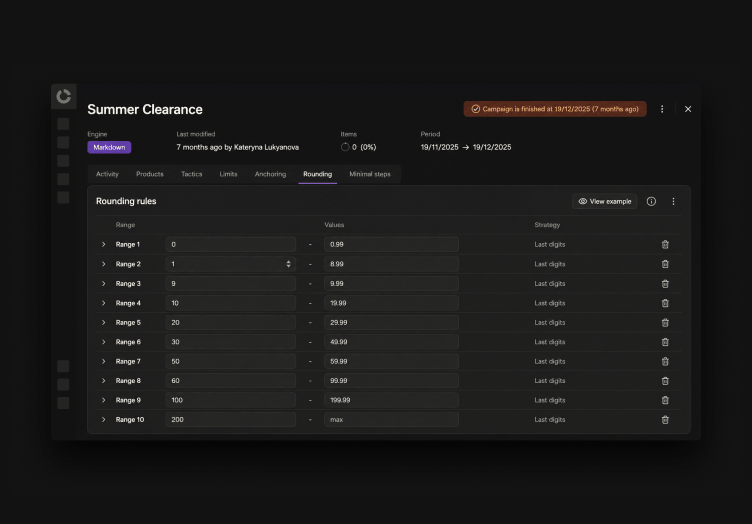Click the Range 2 value stepper arrows
Viewport: 752px width, 524px height.
(x=288, y=264)
